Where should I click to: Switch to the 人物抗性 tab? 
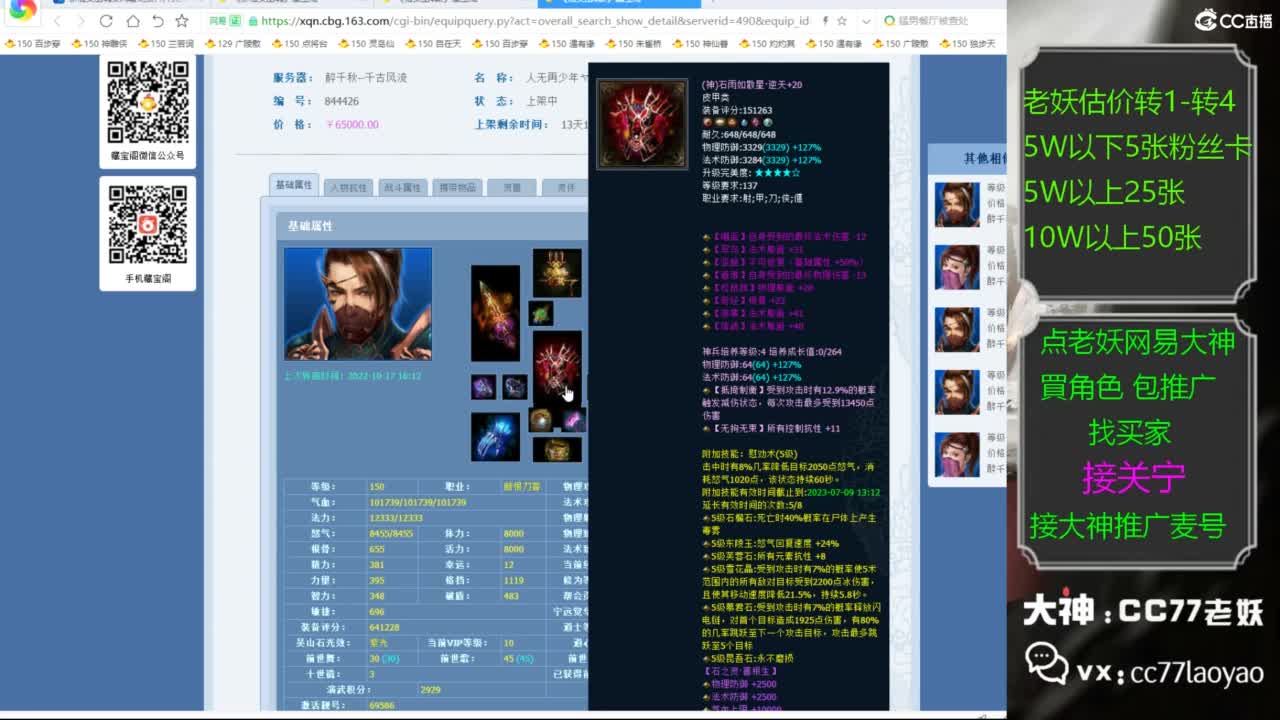(x=348, y=187)
